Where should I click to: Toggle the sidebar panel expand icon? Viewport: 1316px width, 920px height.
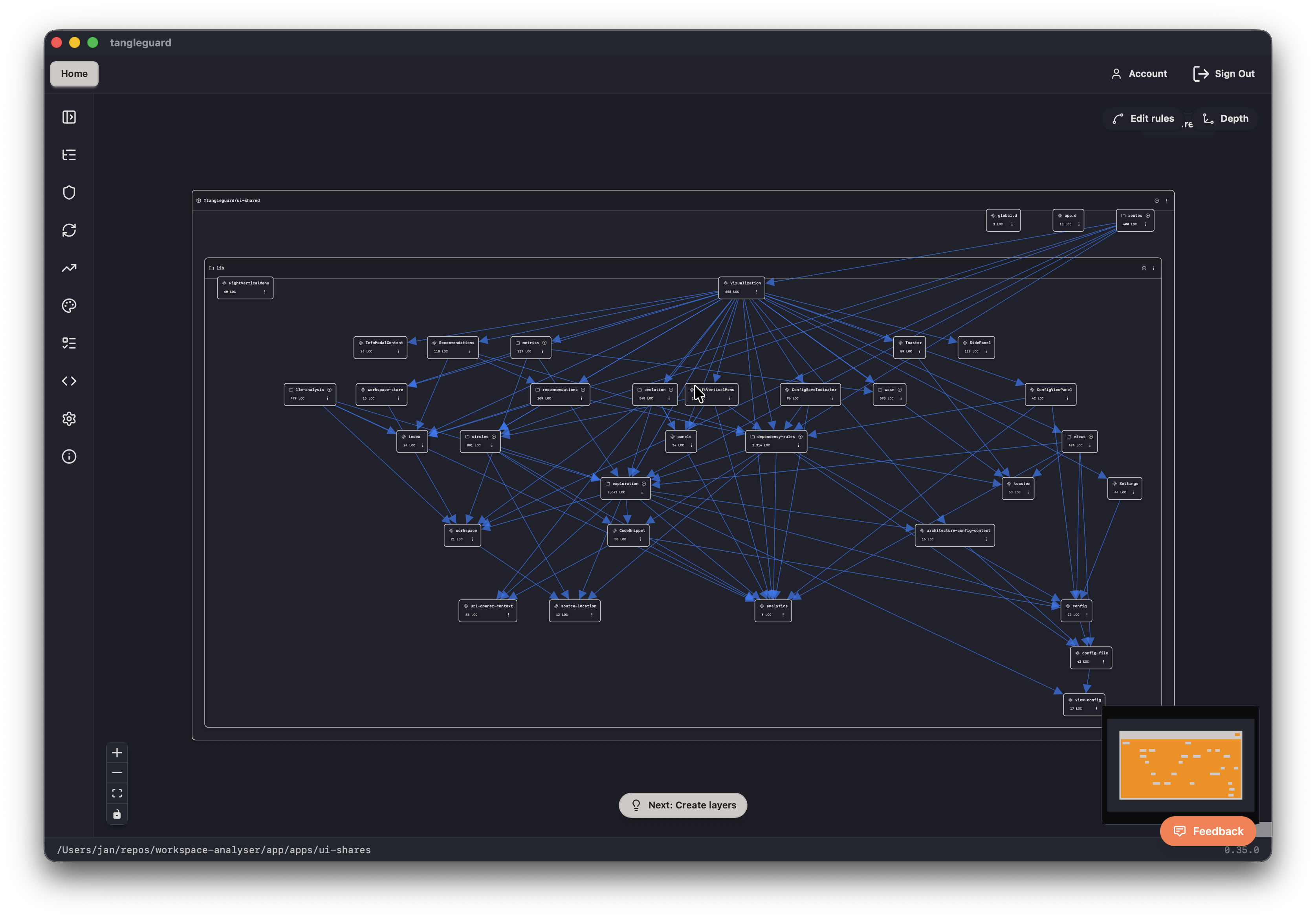pyautogui.click(x=69, y=117)
